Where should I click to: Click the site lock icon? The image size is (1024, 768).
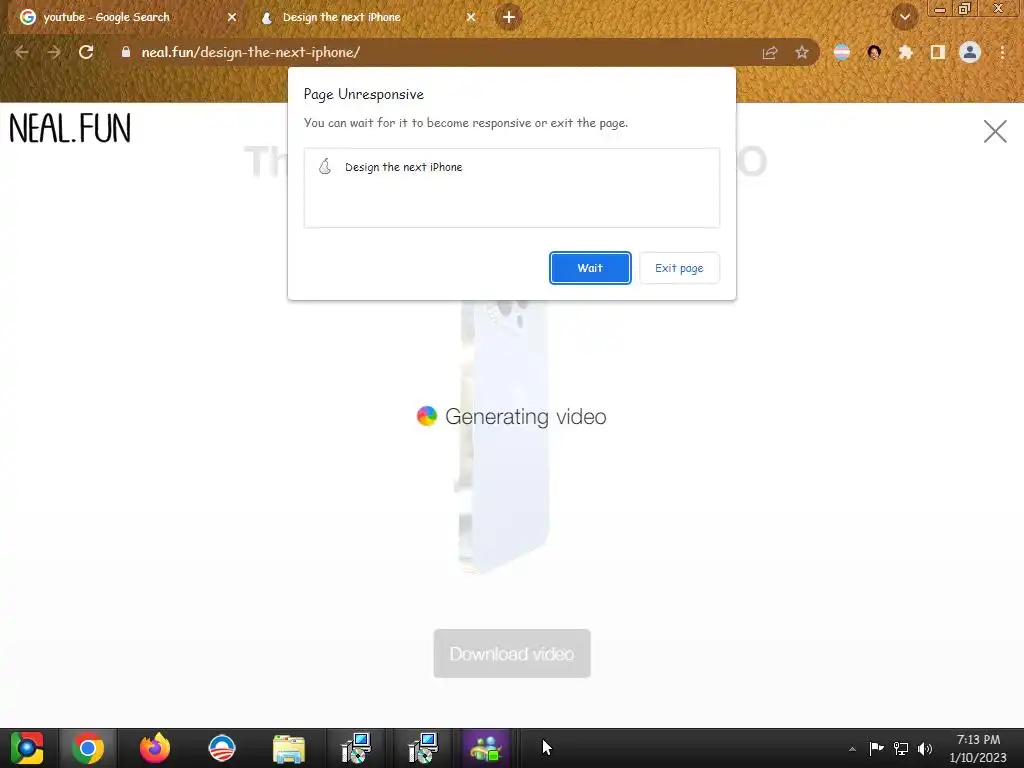pyautogui.click(x=126, y=52)
